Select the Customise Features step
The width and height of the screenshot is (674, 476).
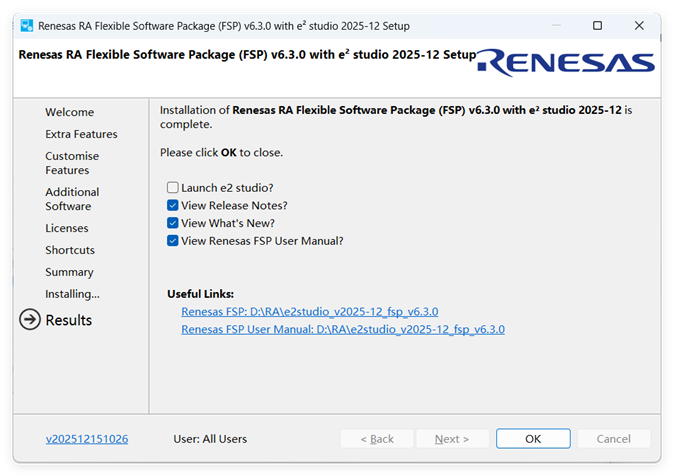(x=72, y=163)
